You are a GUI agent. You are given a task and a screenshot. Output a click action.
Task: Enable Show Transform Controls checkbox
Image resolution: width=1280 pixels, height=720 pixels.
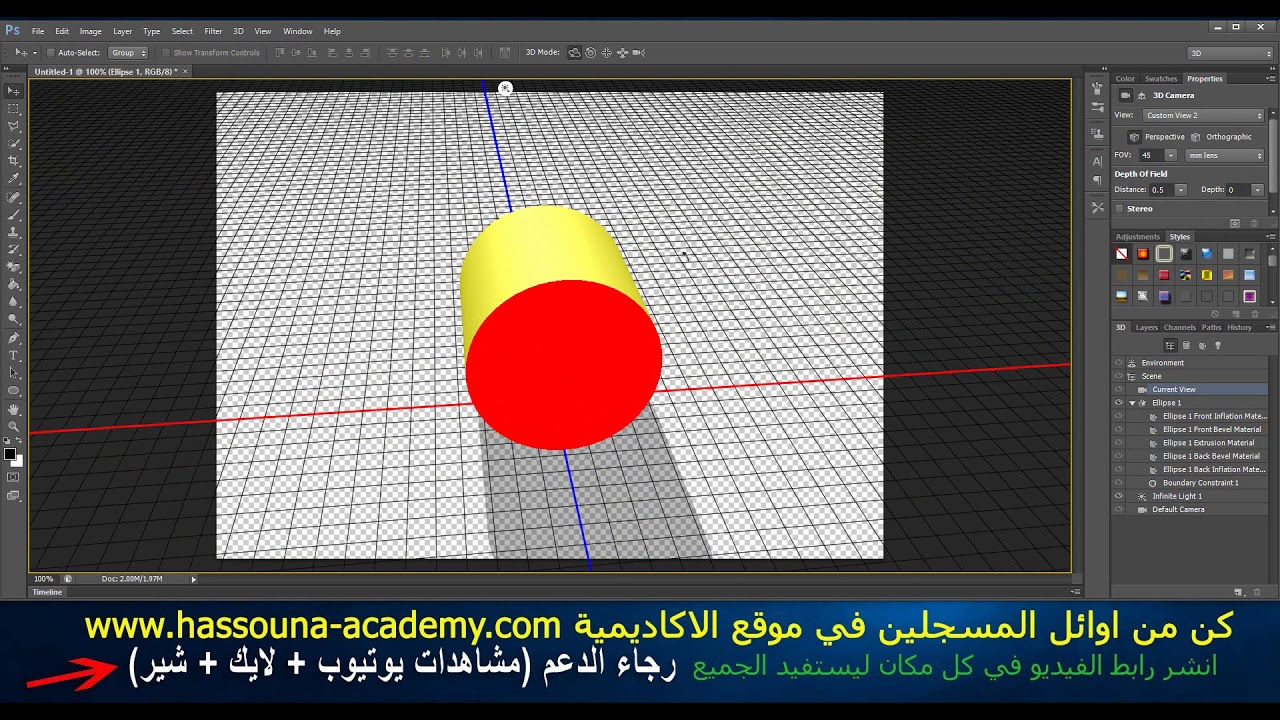pos(166,52)
